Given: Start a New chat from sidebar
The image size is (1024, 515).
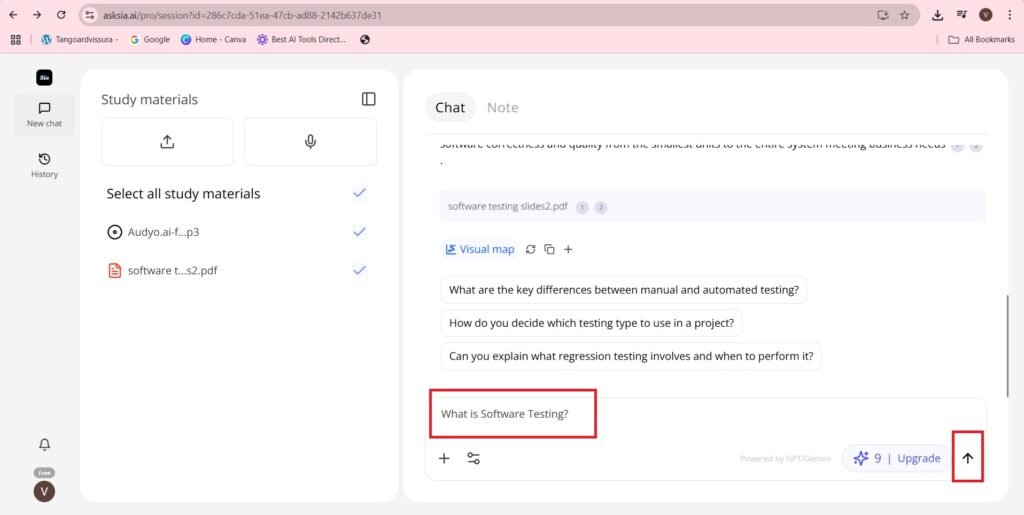Looking at the screenshot, I should coord(44,114).
